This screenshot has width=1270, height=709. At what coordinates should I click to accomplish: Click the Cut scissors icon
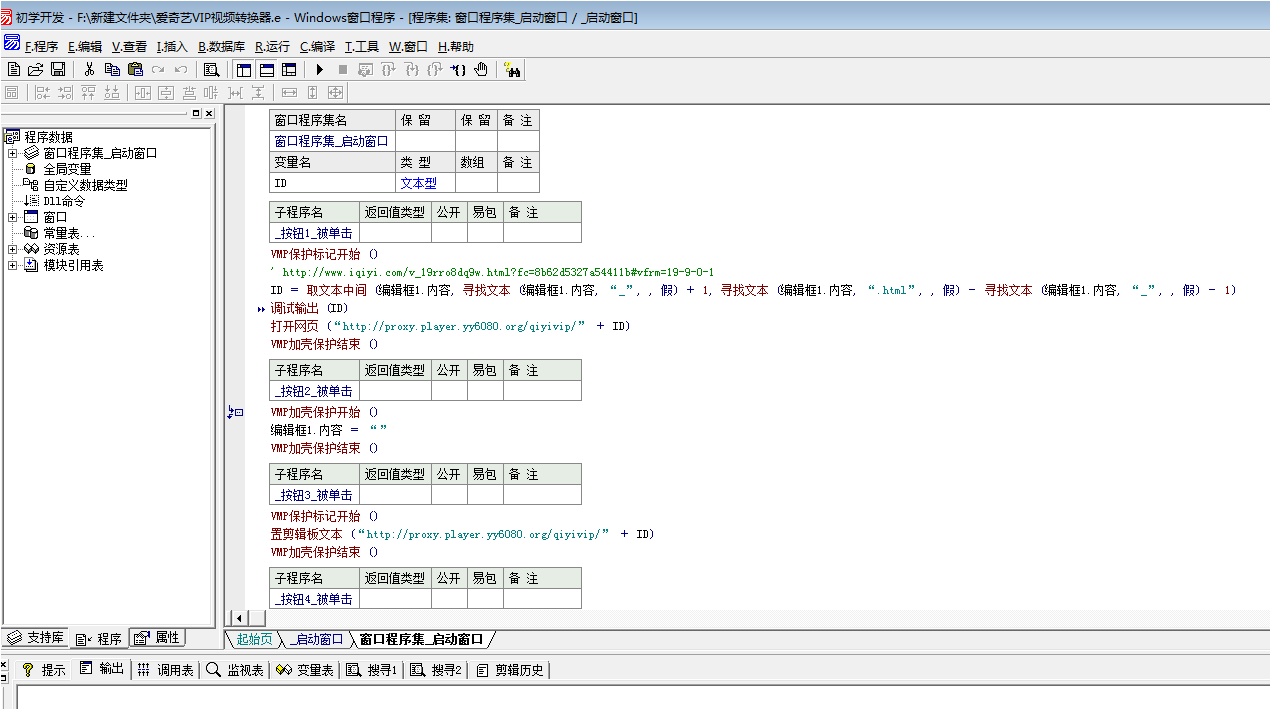(89, 69)
